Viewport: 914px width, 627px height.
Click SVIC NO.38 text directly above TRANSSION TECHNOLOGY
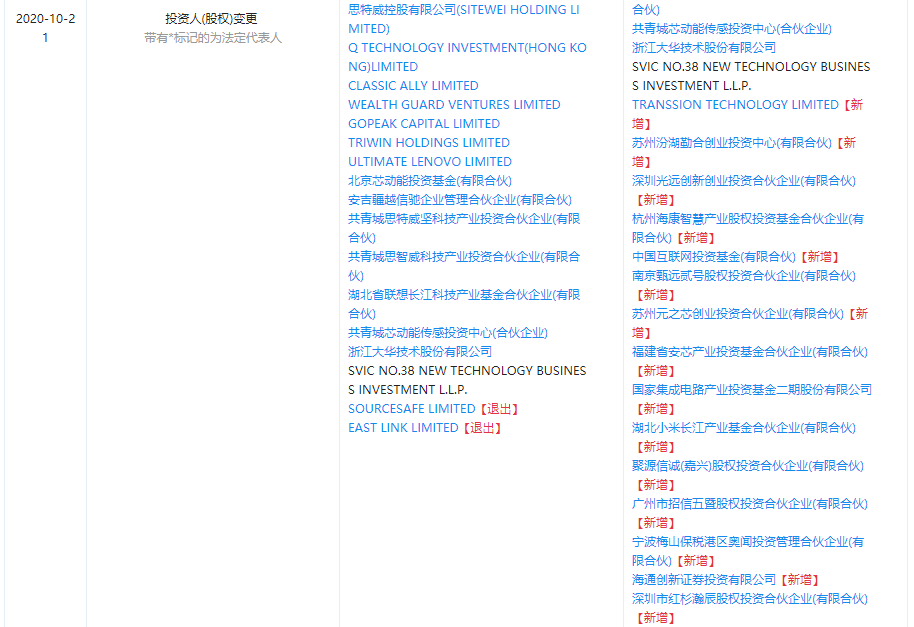751,76
